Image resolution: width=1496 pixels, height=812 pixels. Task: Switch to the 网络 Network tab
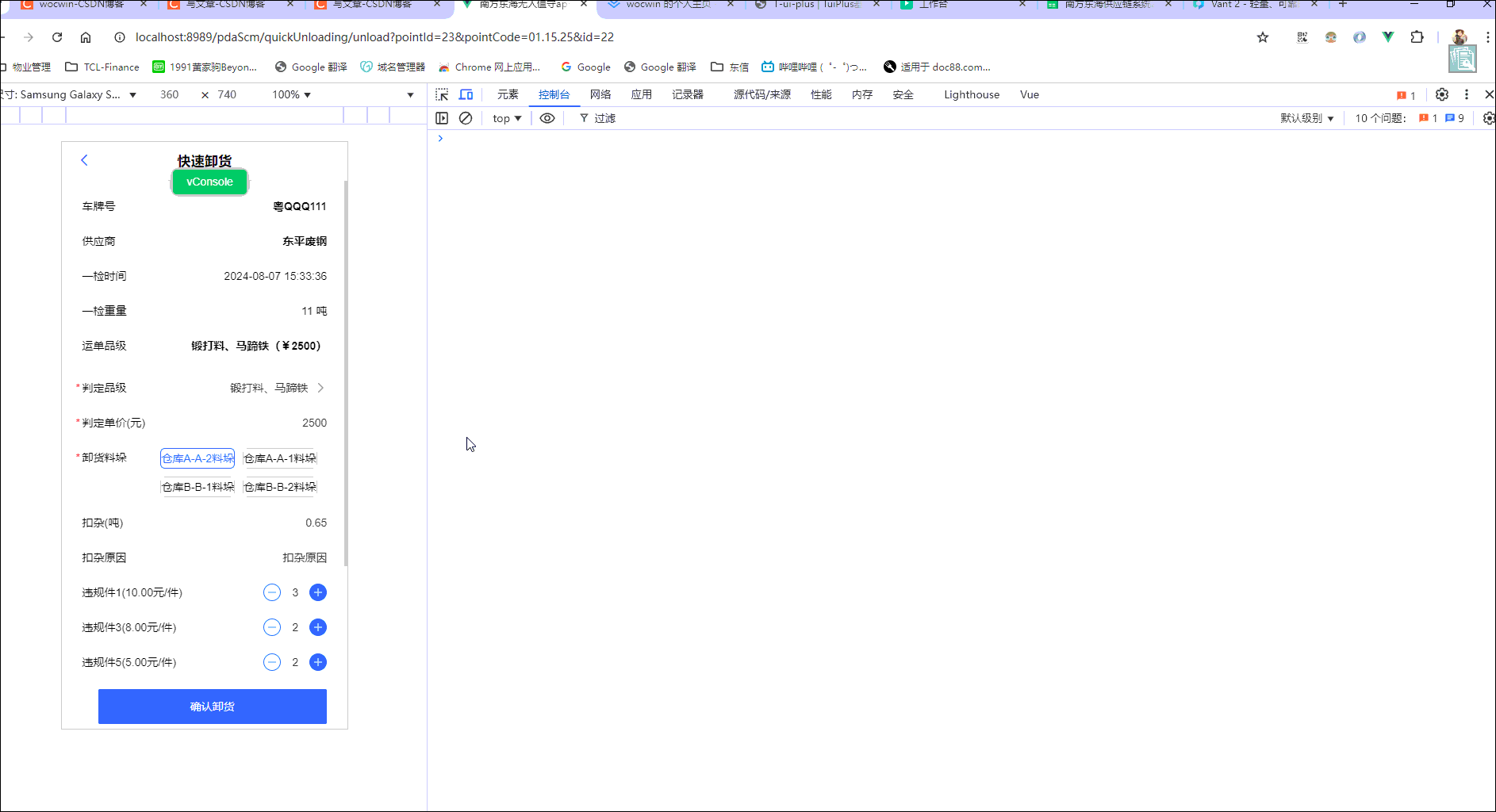tap(600, 94)
